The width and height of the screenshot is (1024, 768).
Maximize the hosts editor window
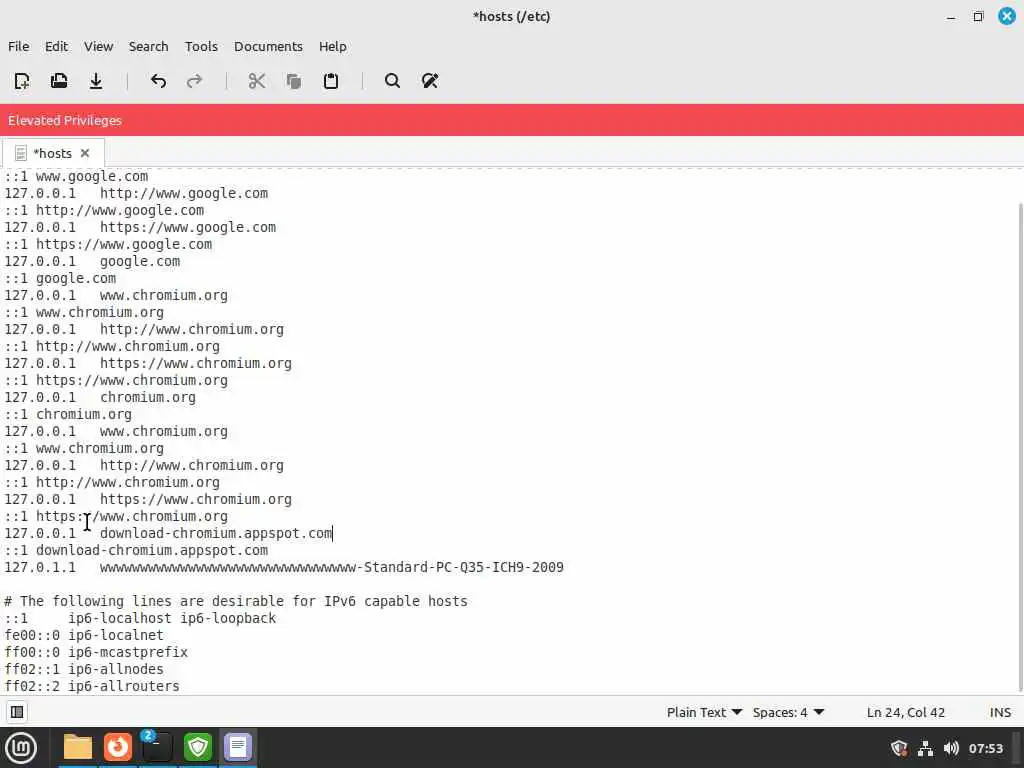click(x=978, y=17)
